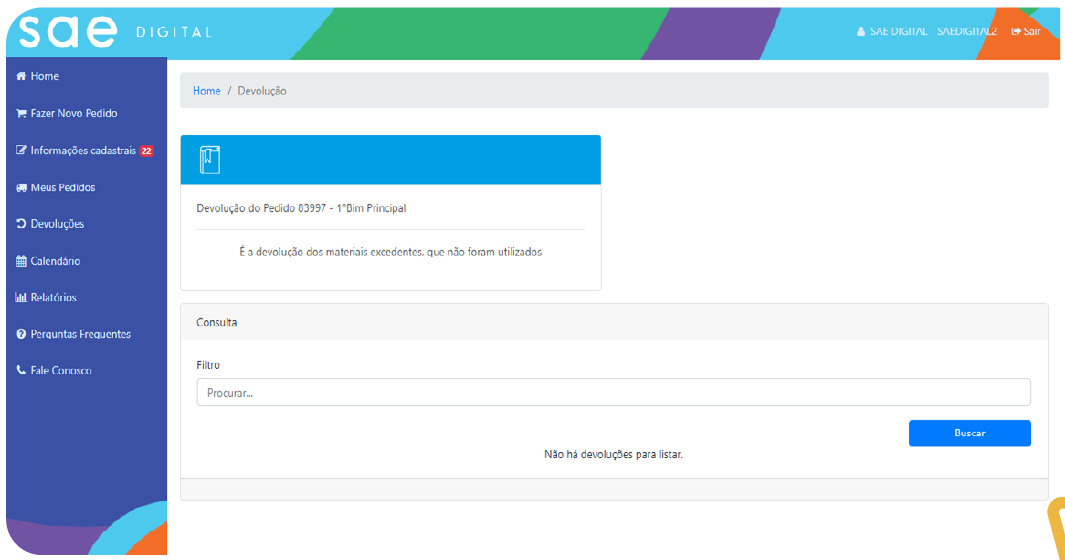Screen dimensions: 1065x560
Task: Click the description about materiais excedentes
Action: point(391,252)
